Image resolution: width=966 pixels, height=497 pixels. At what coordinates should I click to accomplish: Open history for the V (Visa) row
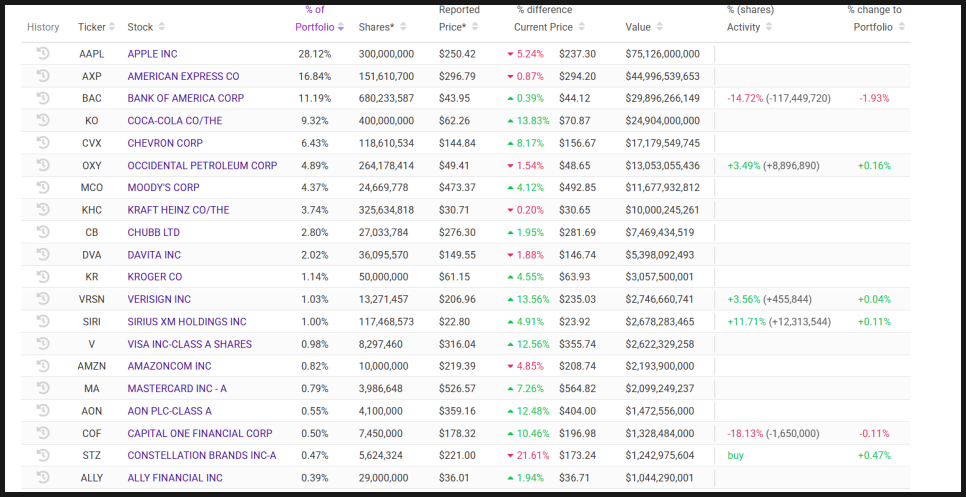43,344
